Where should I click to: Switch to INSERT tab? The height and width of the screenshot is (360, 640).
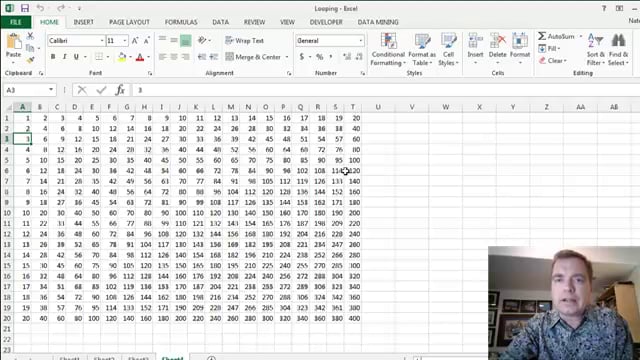click(83, 22)
